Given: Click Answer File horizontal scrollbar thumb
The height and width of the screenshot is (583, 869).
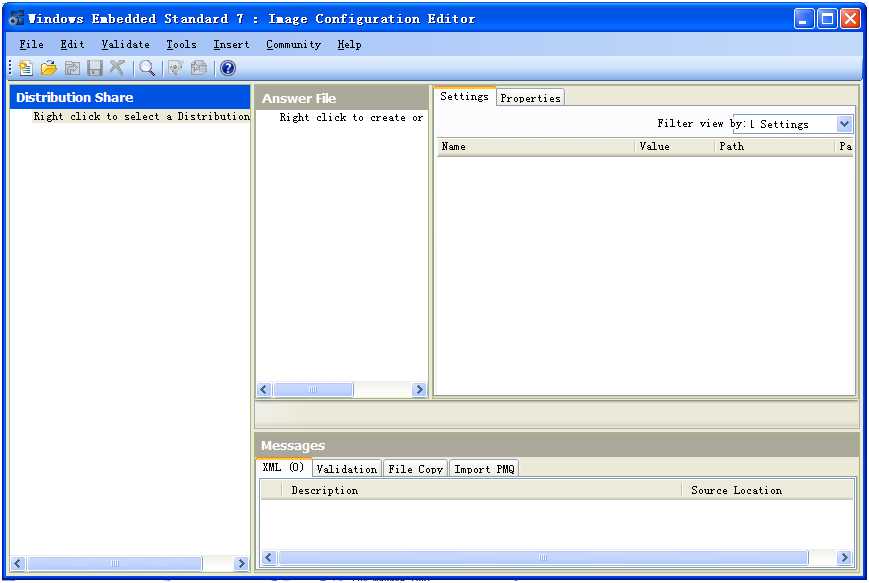Looking at the screenshot, I should click(313, 390).
